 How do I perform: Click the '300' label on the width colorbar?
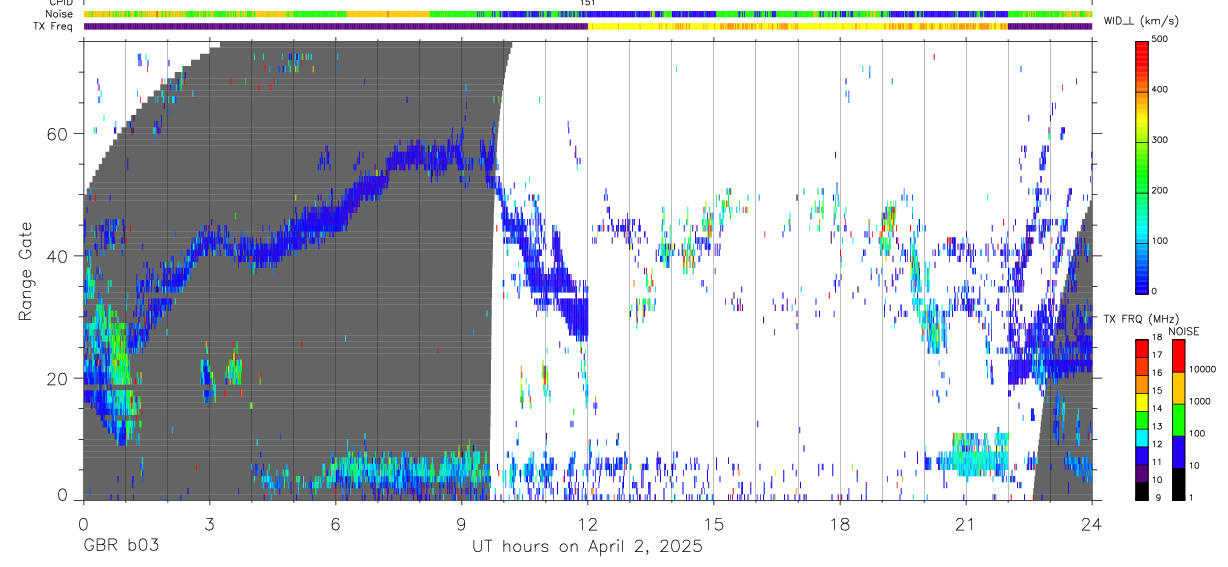(x=1160, y=140)
